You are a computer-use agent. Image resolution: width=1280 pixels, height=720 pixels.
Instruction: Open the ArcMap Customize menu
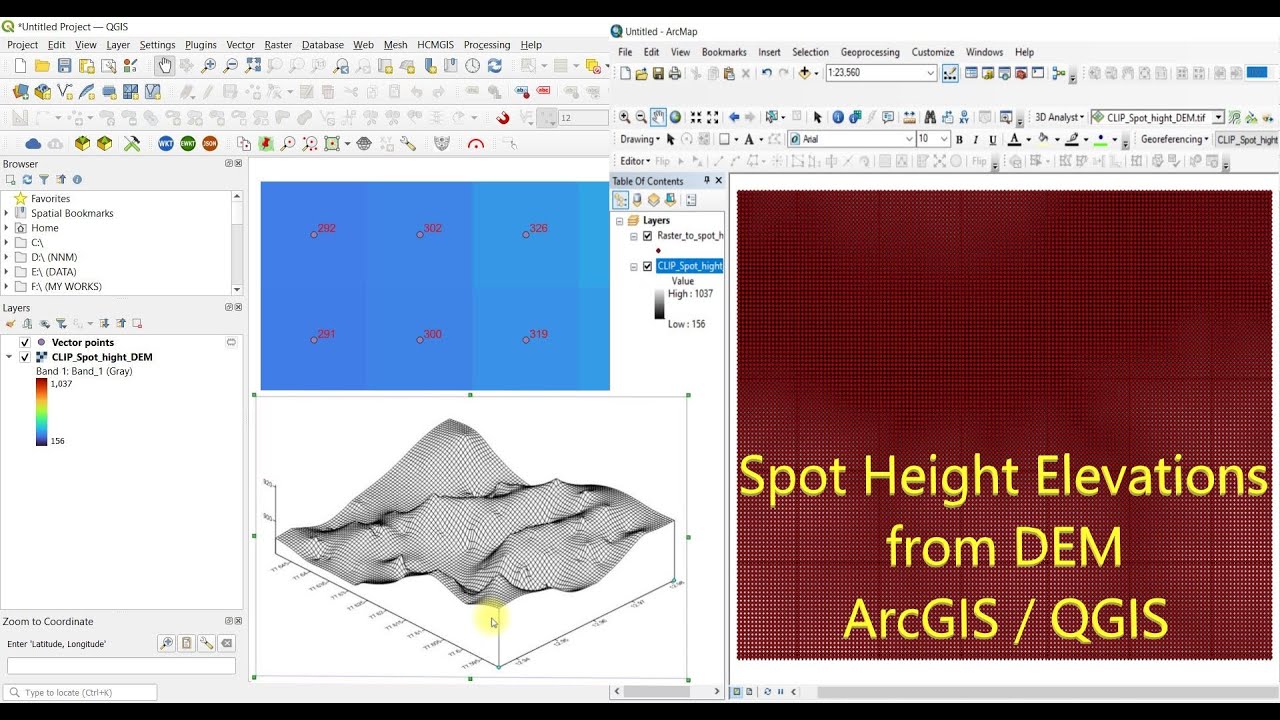point(933,52)
